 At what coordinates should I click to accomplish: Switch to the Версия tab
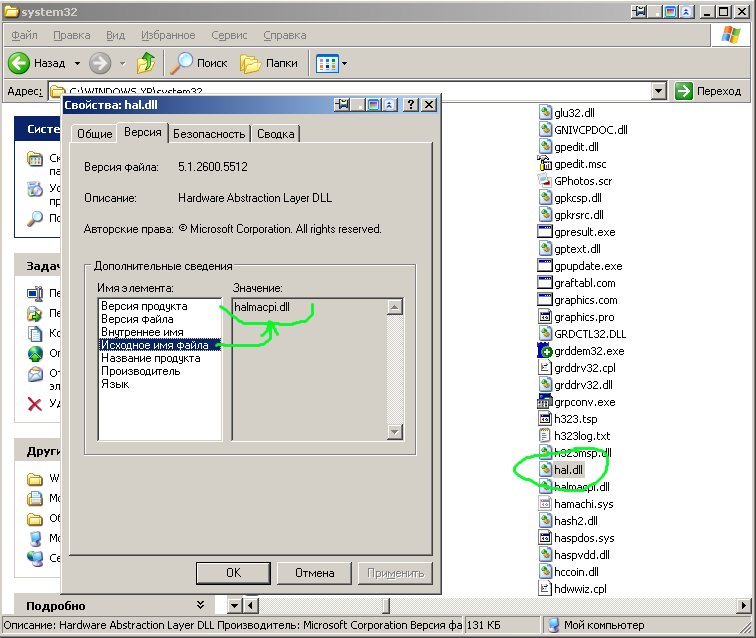[x=143, y=132]
